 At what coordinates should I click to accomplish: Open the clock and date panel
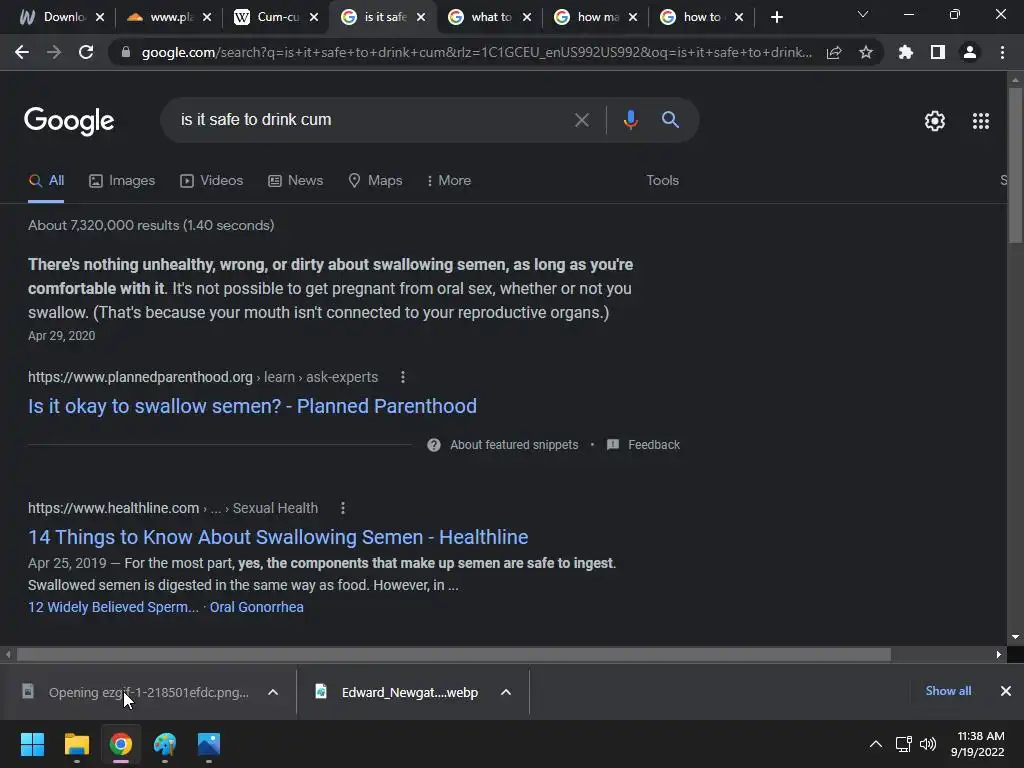coord(977,744)
